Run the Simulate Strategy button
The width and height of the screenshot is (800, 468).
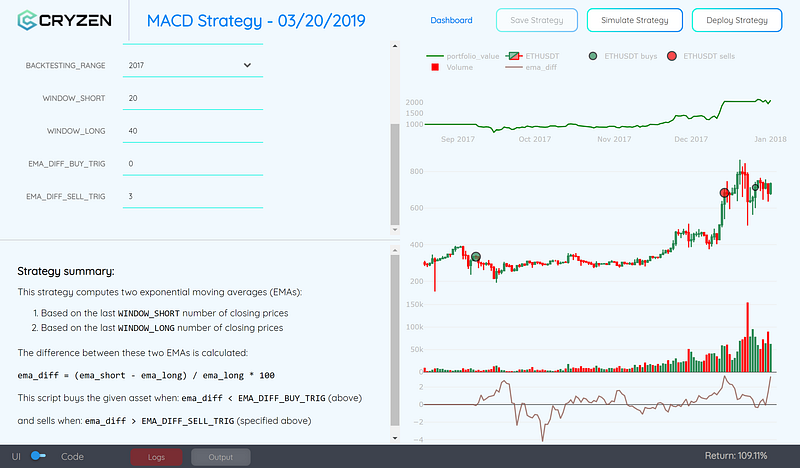click(635, 20)
